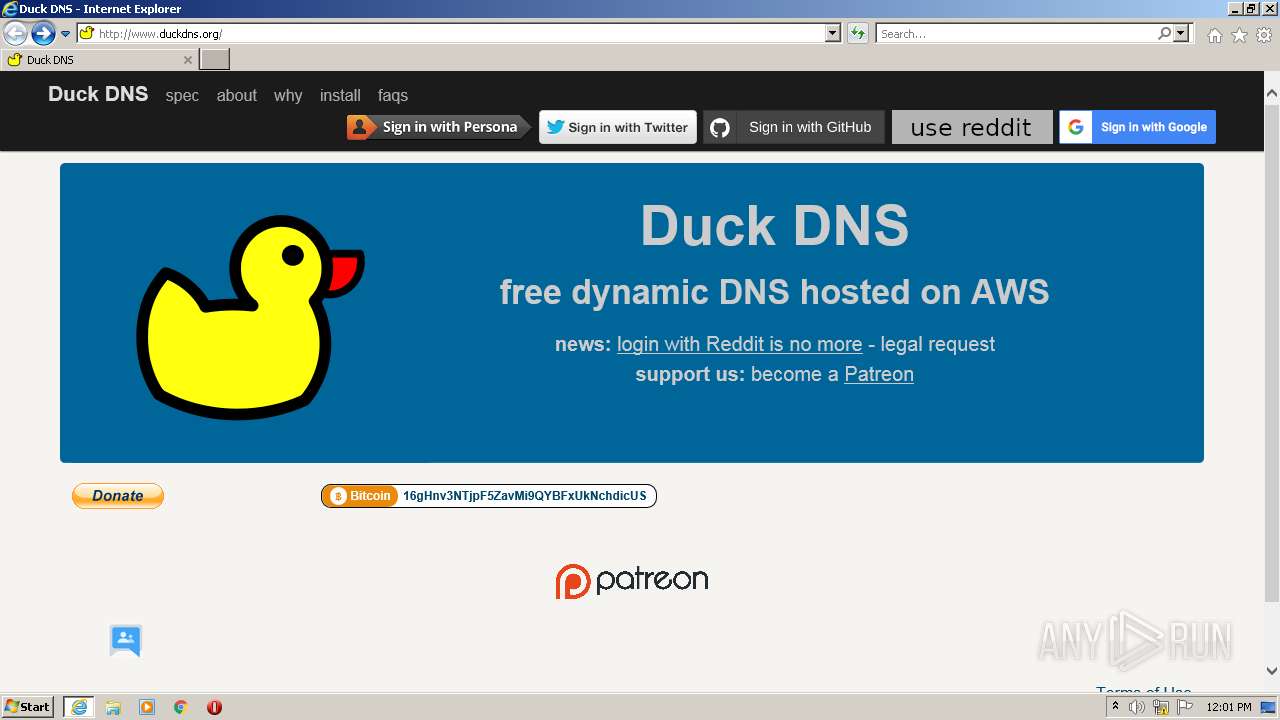This screenshot has height=720, width=1280.
Task: Click the red Opera taskbar icon
Action: click(214, 707)
